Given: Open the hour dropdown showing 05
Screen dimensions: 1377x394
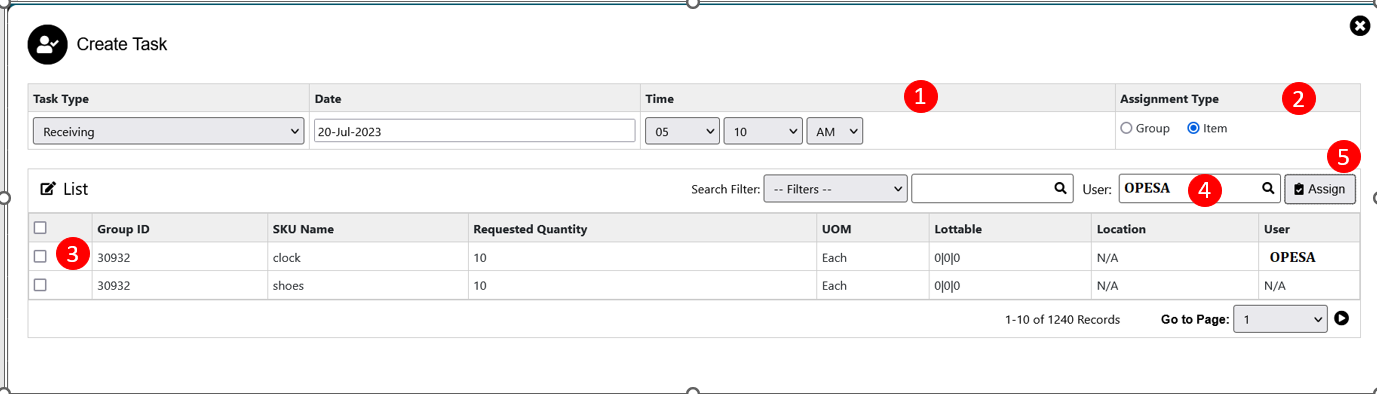Looking at the screenshot, I should (x=683, y=131).
